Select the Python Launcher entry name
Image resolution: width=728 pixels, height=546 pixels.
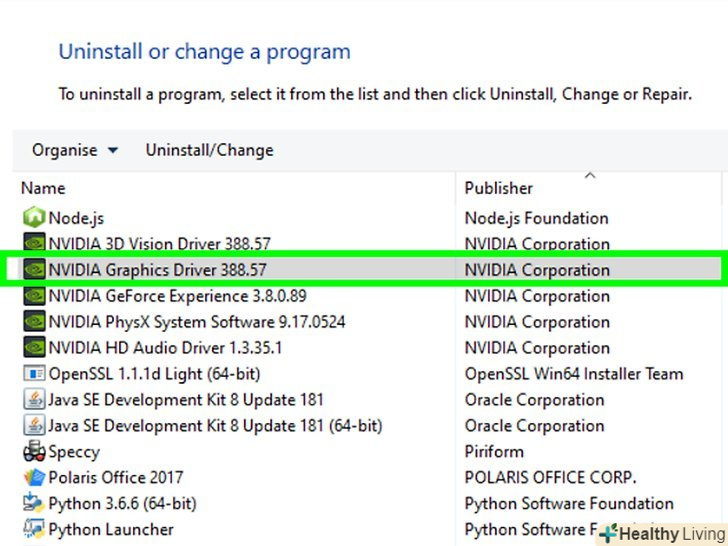click(x=111, y=530)
